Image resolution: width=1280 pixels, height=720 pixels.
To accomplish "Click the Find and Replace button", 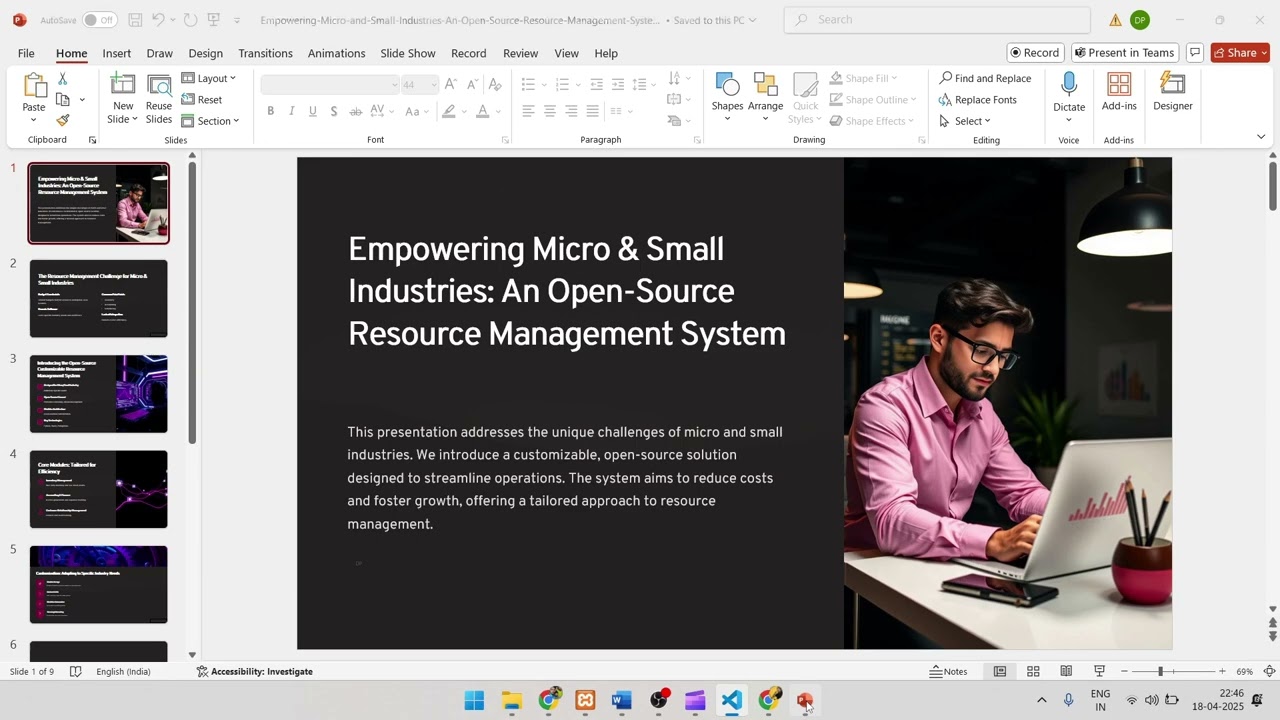I will pyautogui.click(x=985, y=78).
